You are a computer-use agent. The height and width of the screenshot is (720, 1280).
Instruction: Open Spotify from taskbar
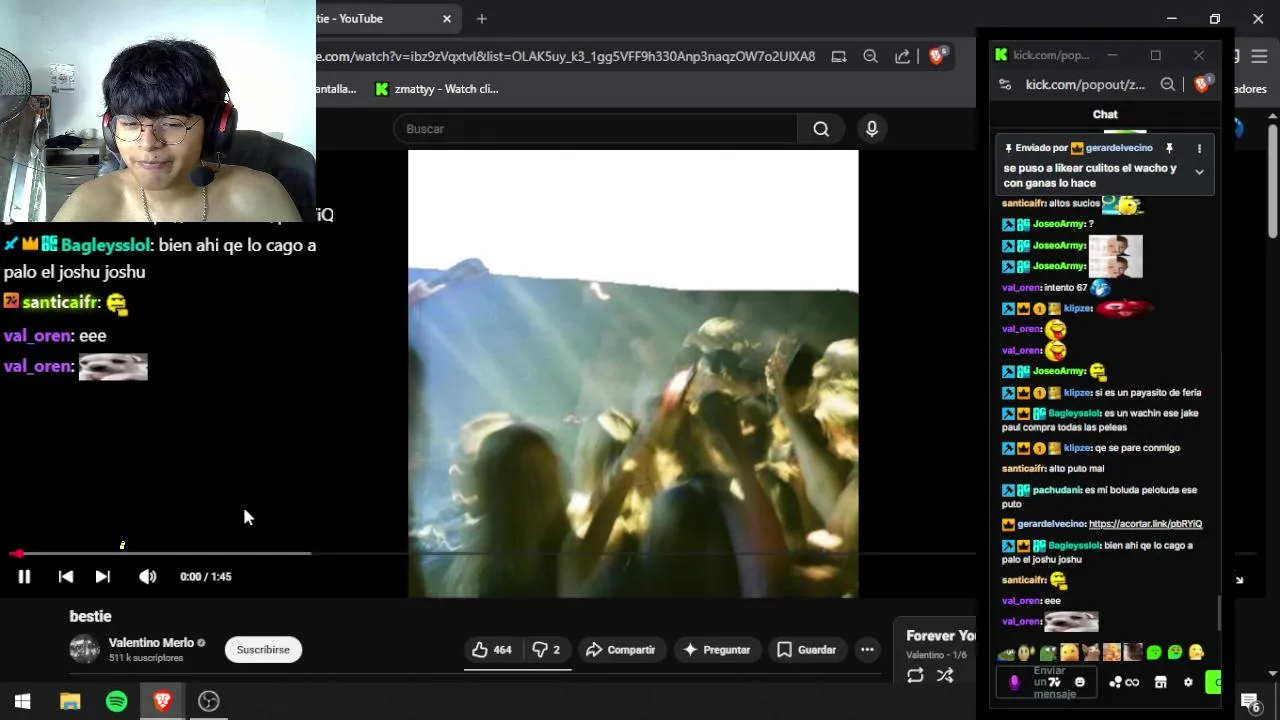117,701
